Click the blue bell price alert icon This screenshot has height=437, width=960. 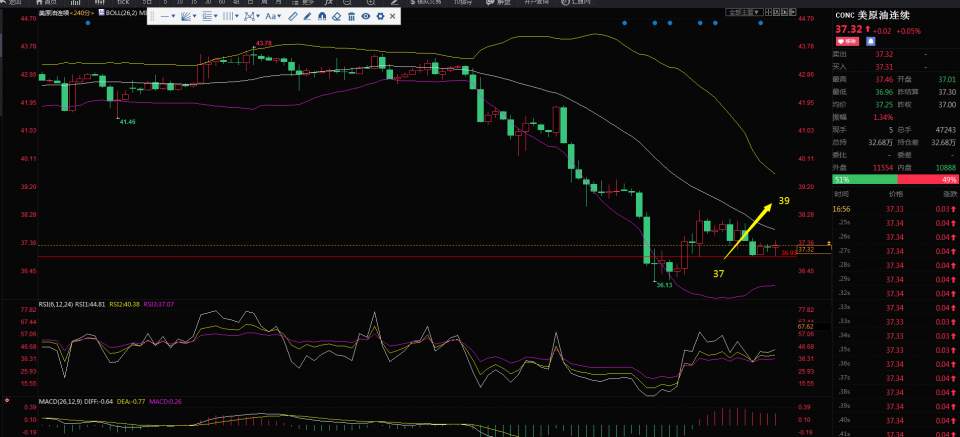(x=871, y=42)
